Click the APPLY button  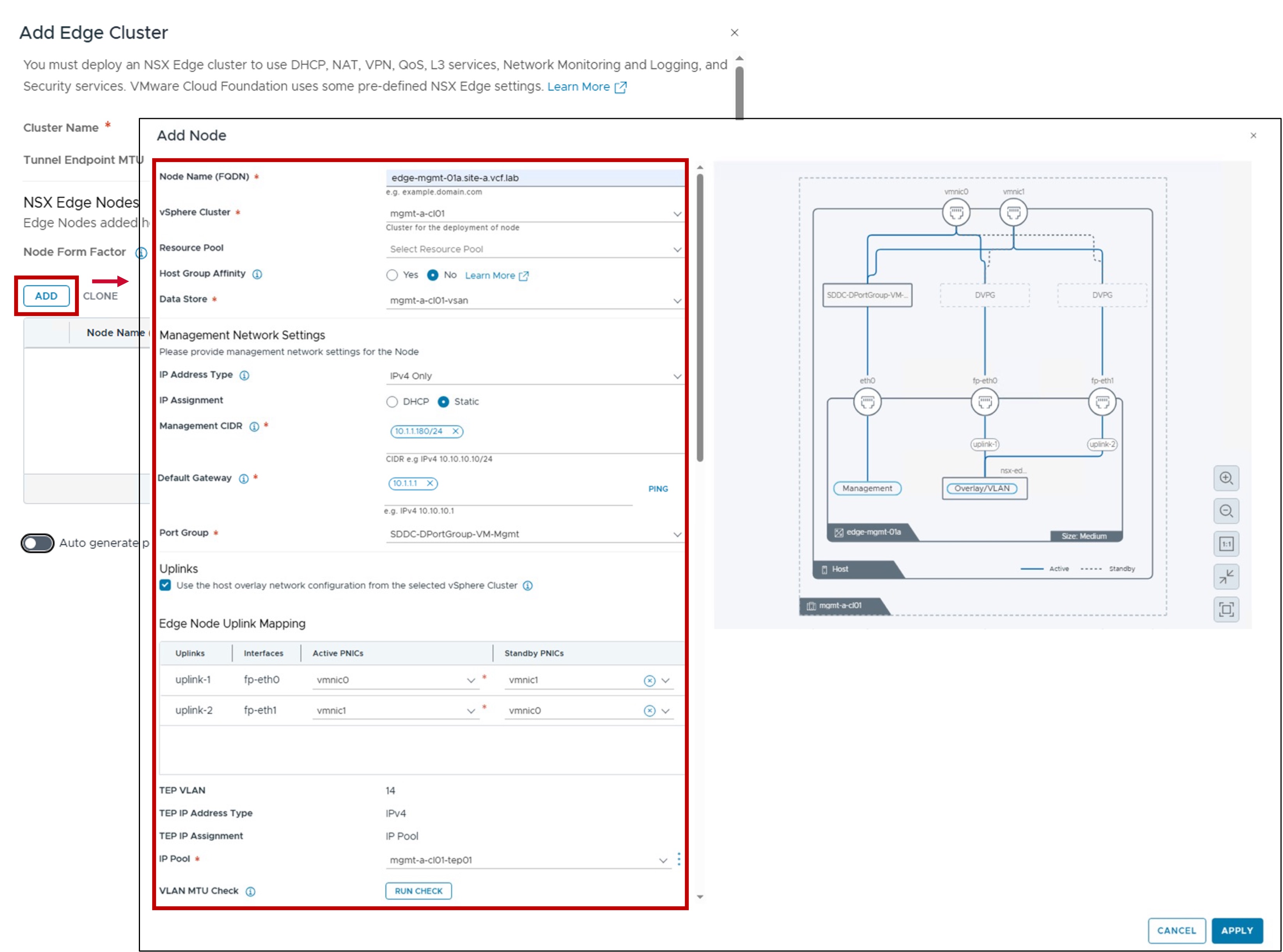tap(1237, 931)
